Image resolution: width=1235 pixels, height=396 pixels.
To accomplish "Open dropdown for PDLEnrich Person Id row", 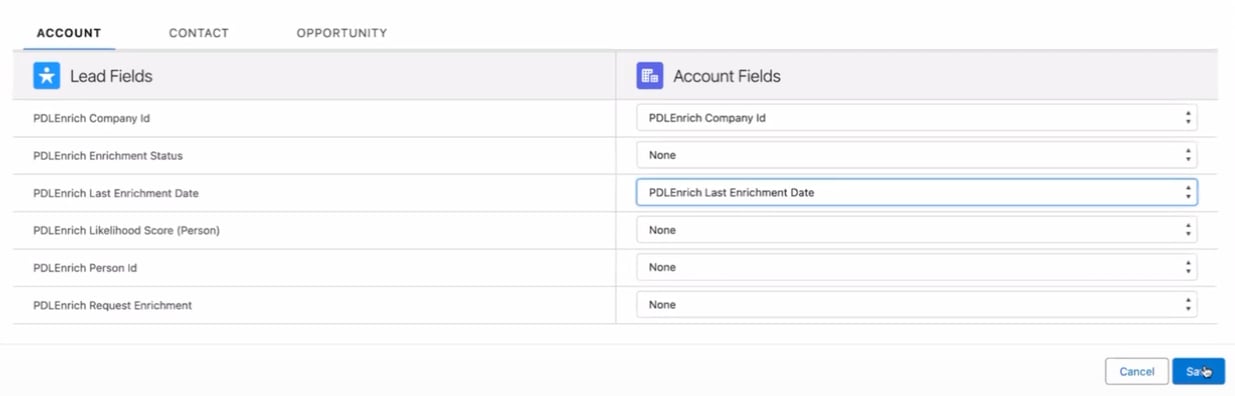I will coord(917,267).
